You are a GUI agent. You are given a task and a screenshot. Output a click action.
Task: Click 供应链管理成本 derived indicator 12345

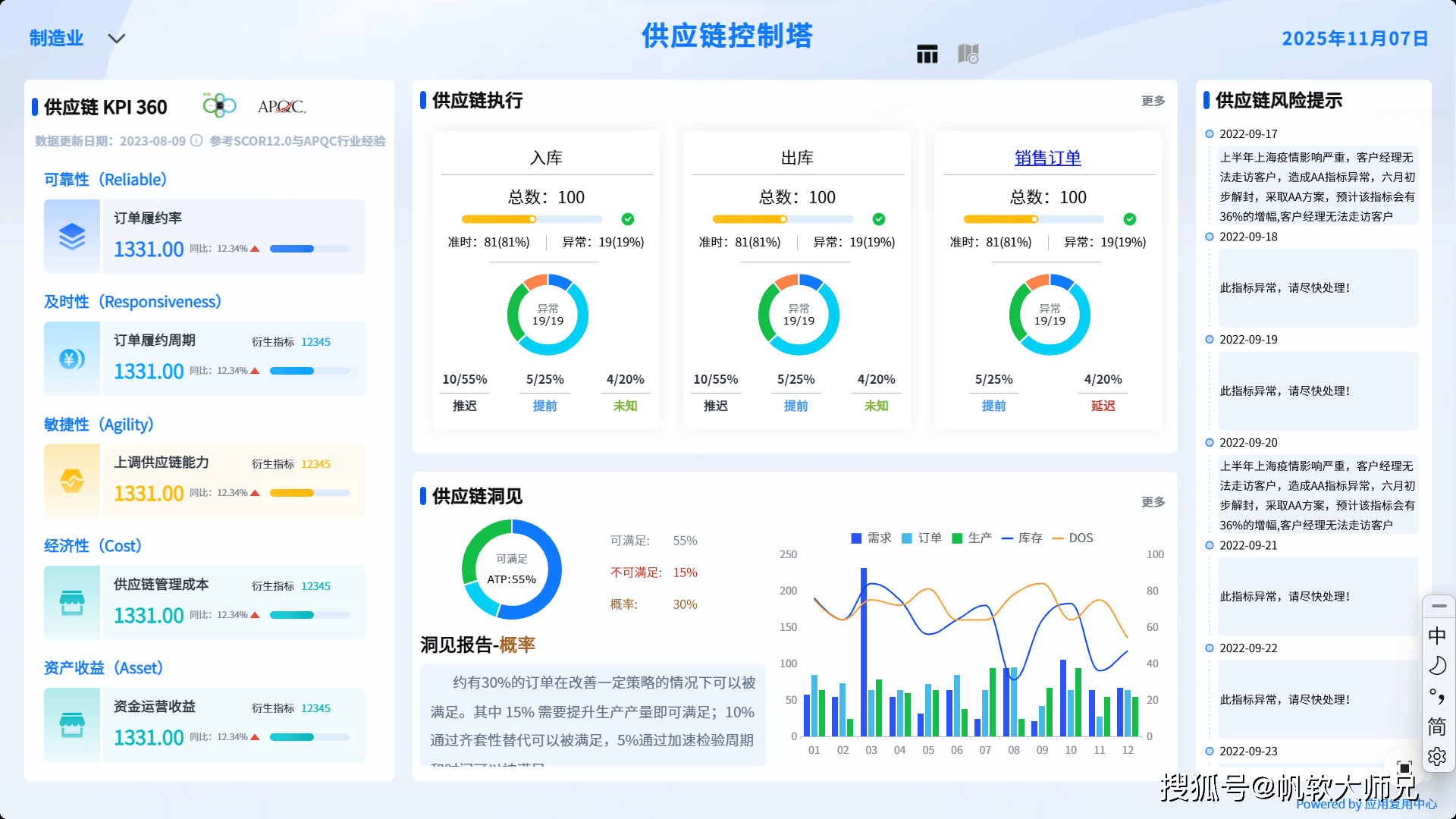(315, 586)
